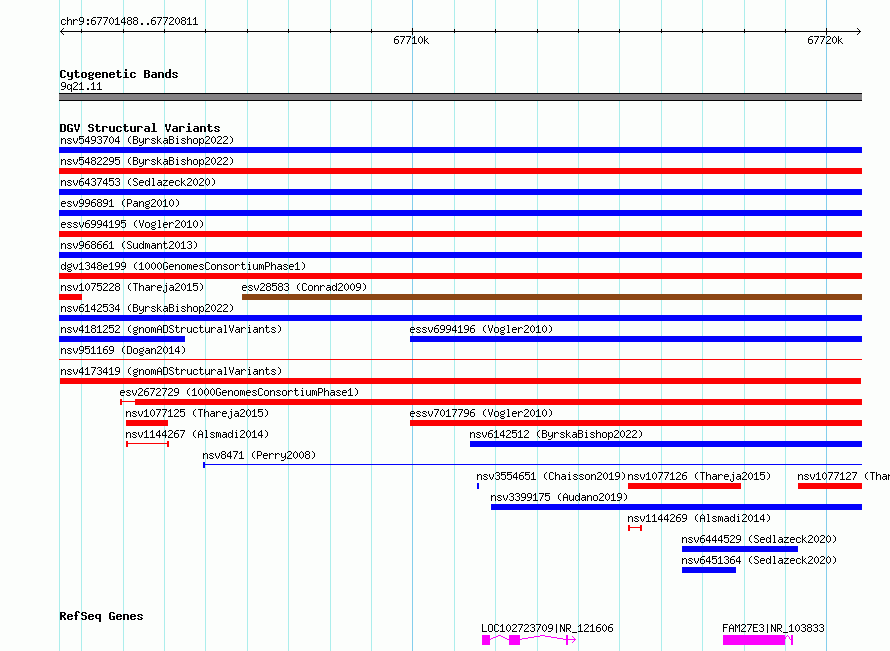The height and width of the screenshot is (651, 890).
Task: Select the nsv951169 (Dogan2014) label
Action: point(123,350)
